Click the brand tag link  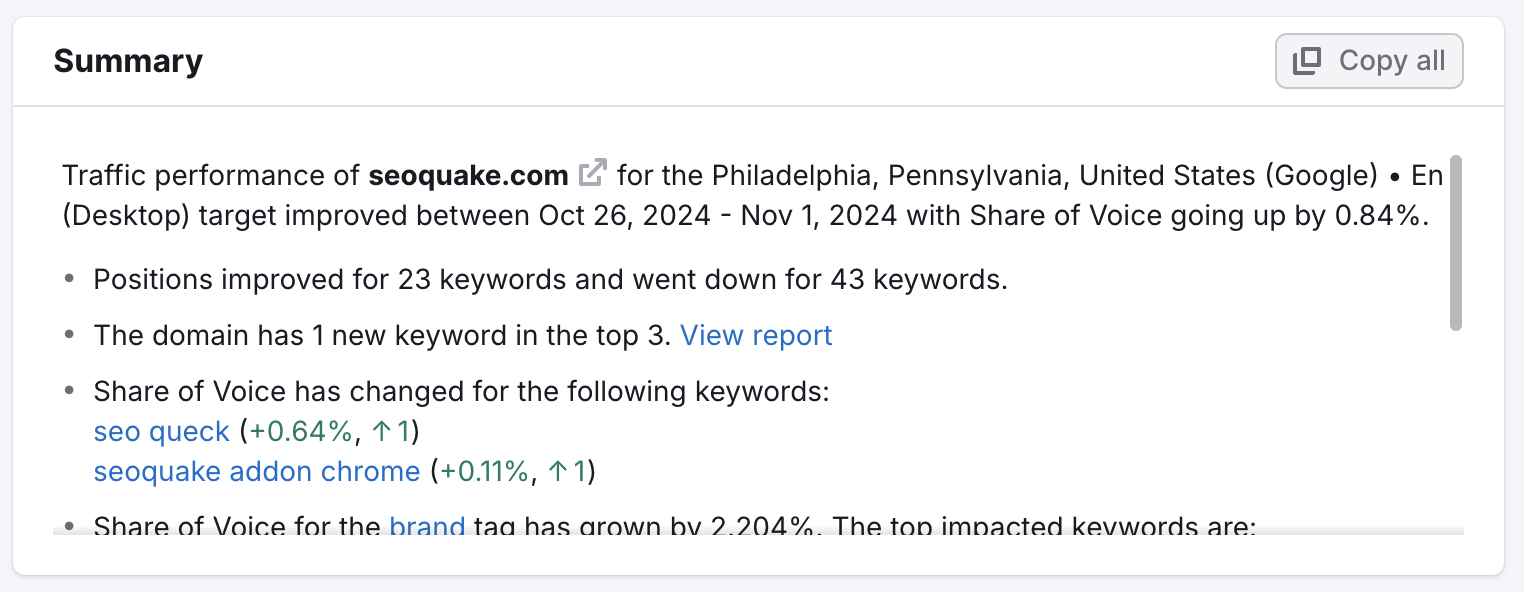pos(428,527)
